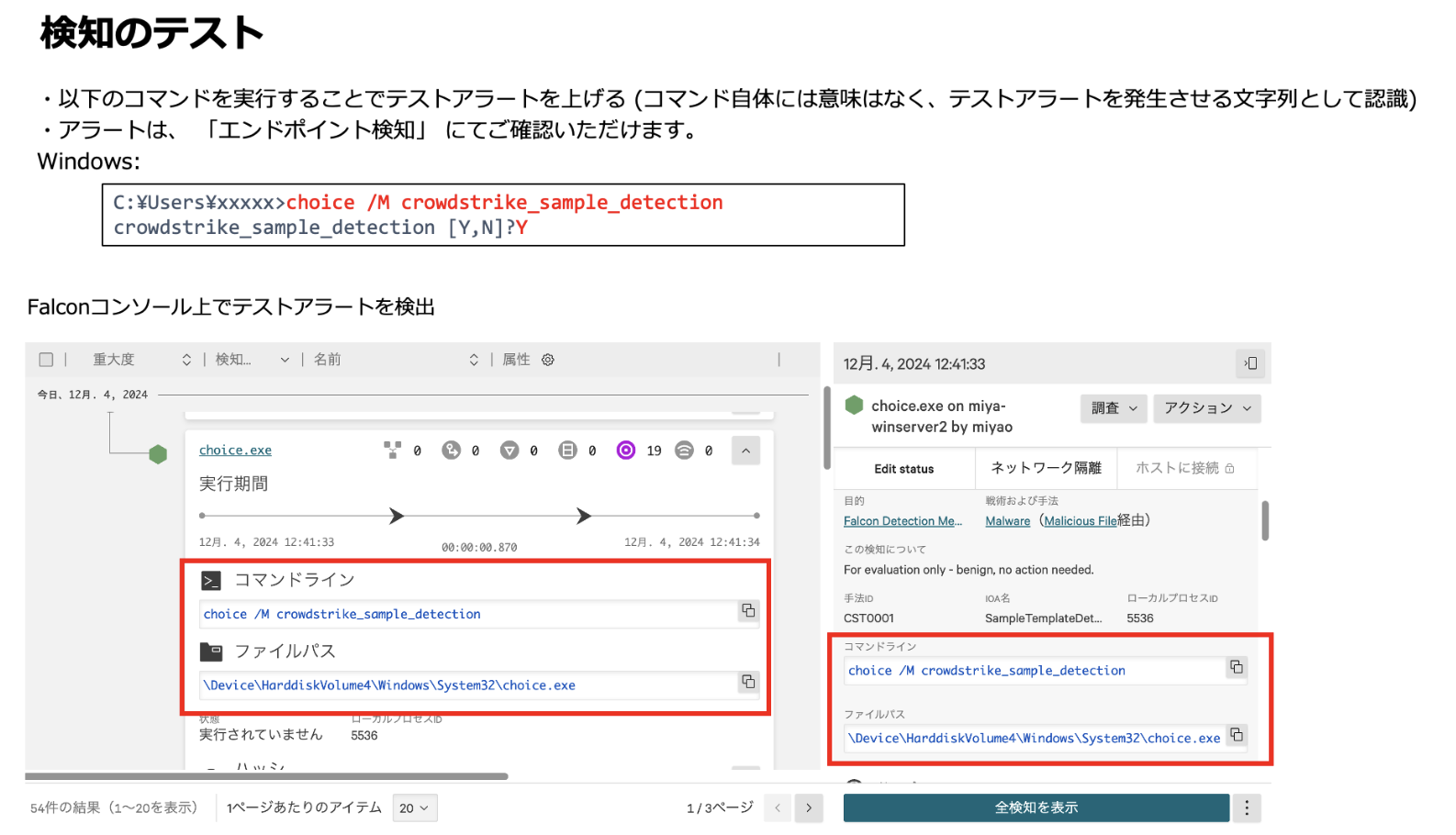Viewport: 1456px width, 835px height.
Task: Copy the command line in the choice.exe card
Action: click(748, 611)
